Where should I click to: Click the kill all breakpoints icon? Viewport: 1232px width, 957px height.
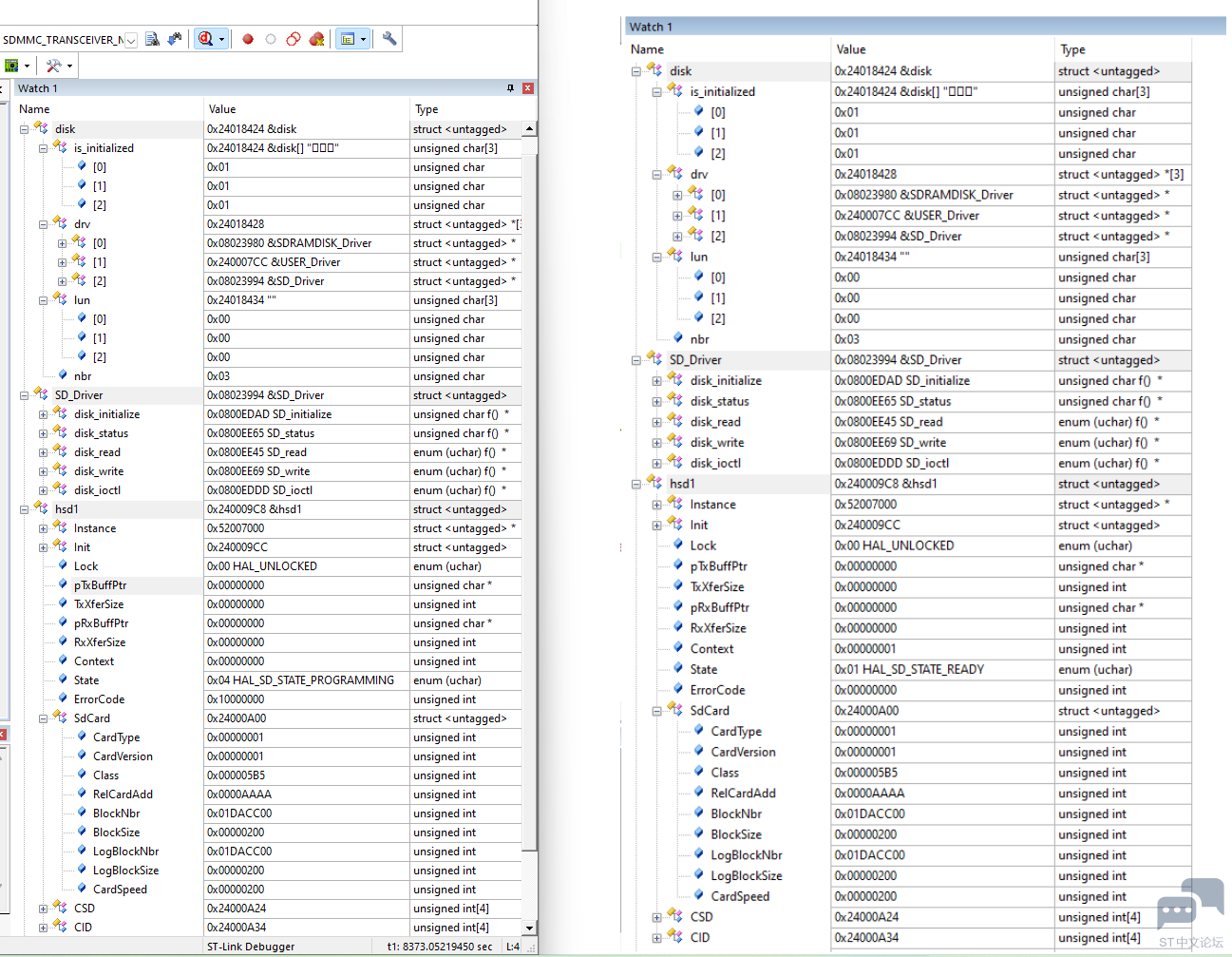(x=316, y=39)
